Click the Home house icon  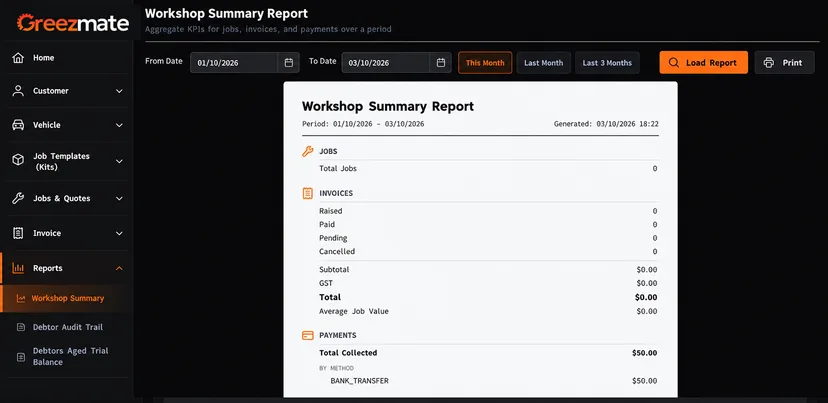click(18, 58)
